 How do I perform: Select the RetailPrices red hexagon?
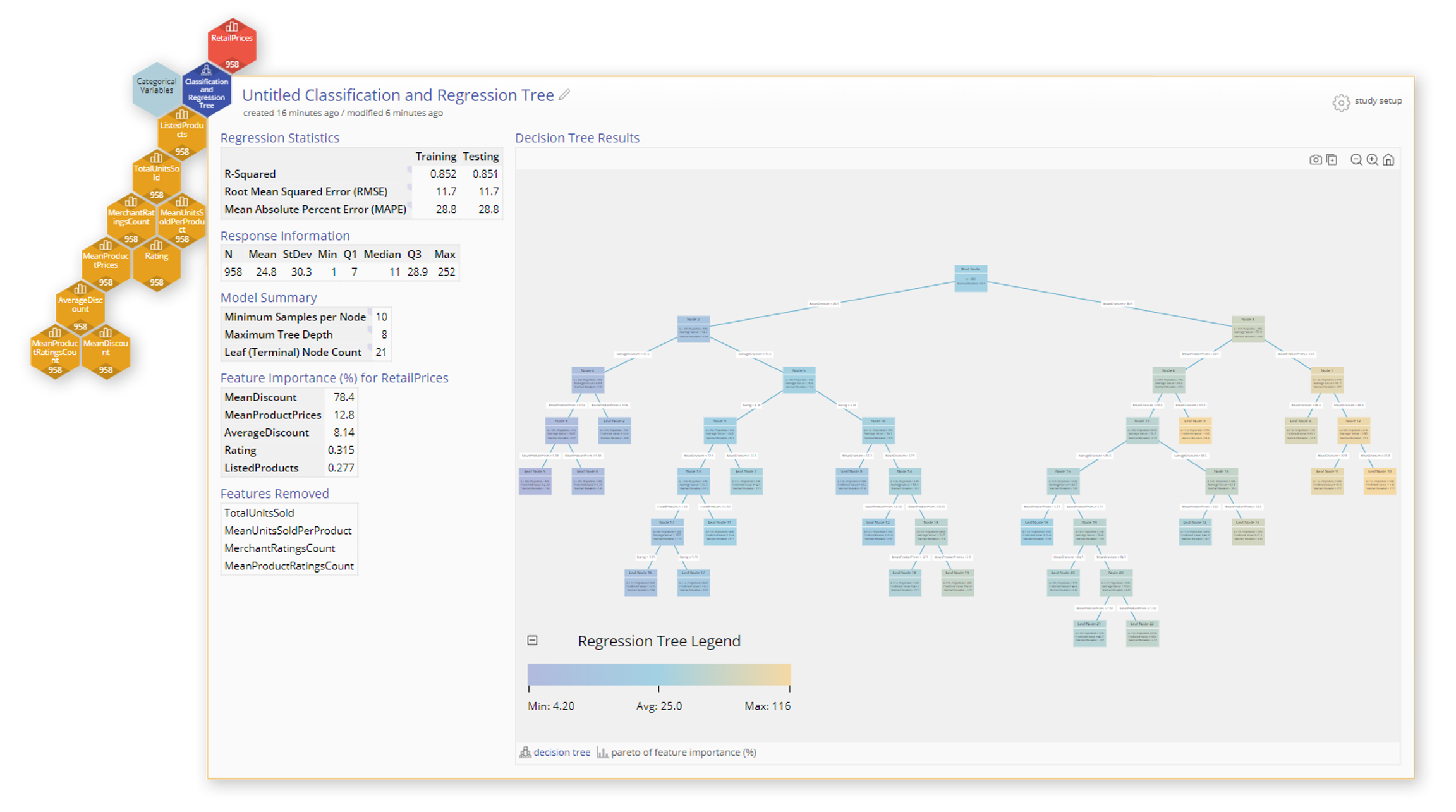point(232,43)
